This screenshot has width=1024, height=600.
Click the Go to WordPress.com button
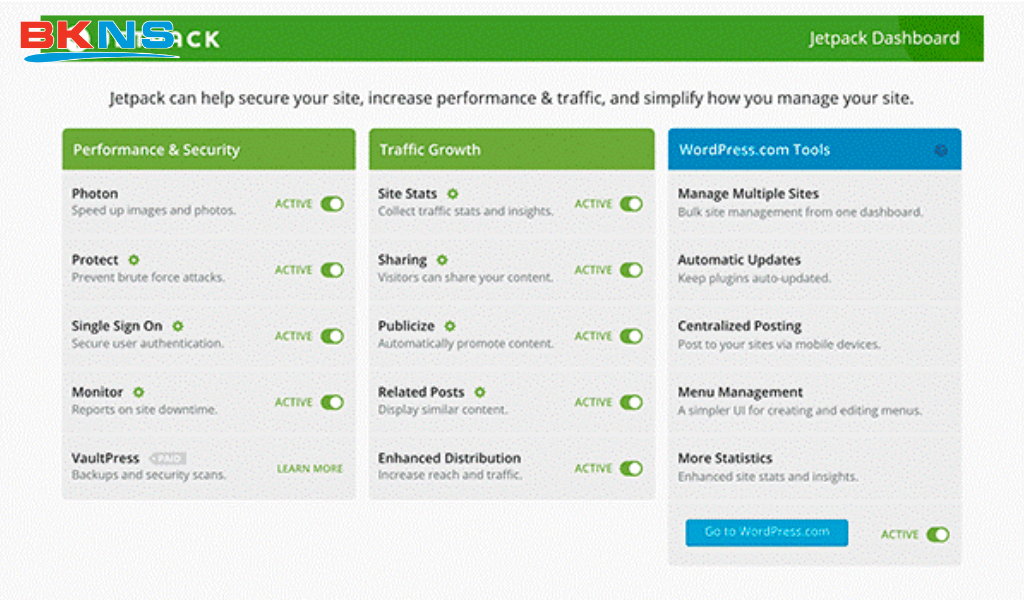767,532
